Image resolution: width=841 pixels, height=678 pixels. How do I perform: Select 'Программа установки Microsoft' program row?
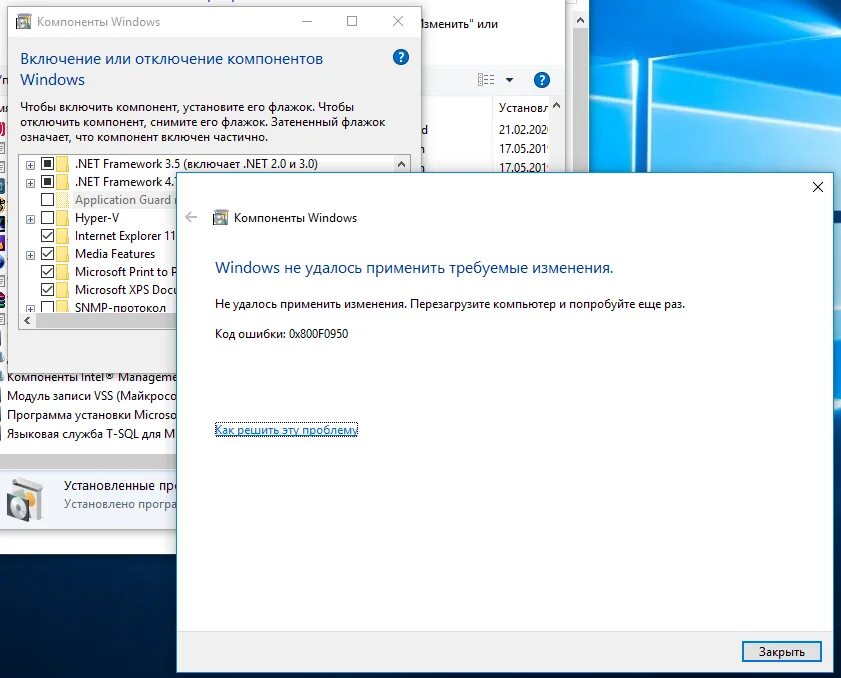coord(89,415)
